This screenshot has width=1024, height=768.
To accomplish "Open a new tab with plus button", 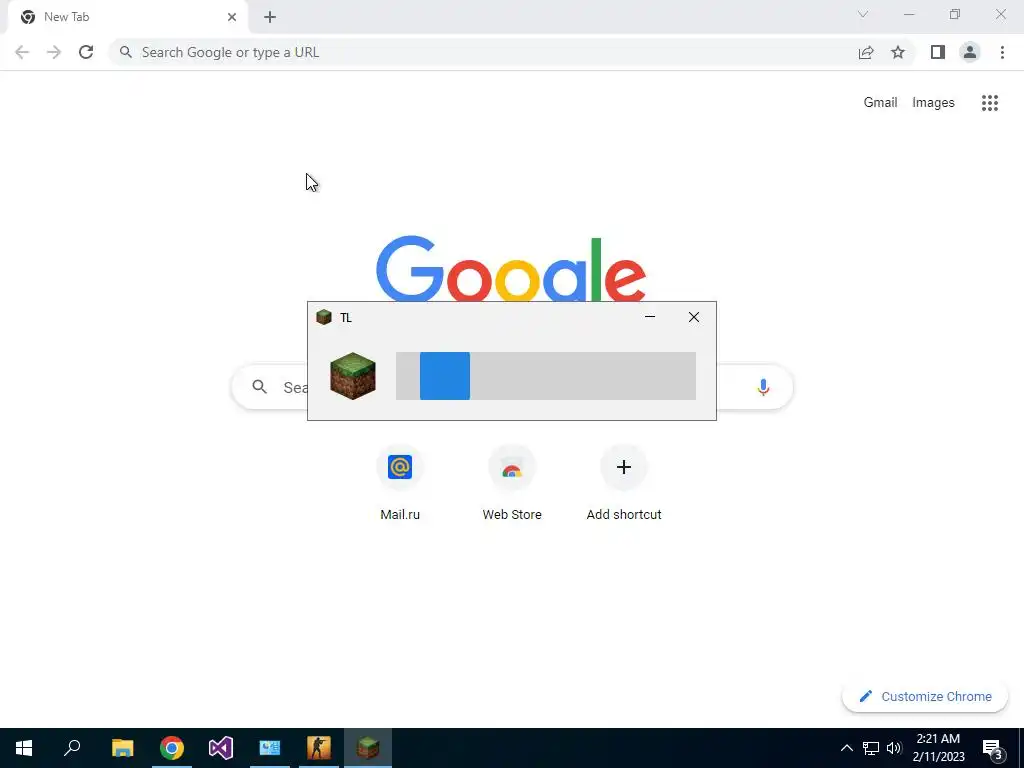I will pos(270,17).
